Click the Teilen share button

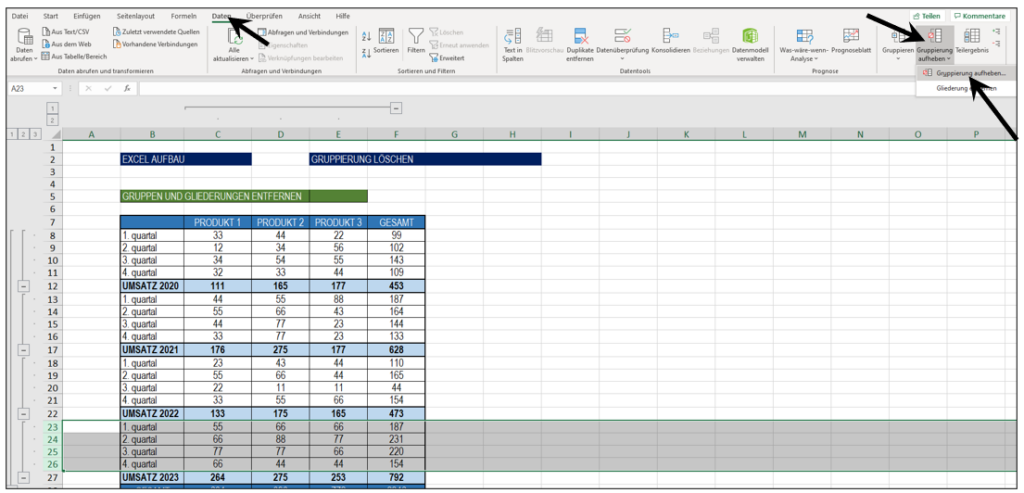927,16
